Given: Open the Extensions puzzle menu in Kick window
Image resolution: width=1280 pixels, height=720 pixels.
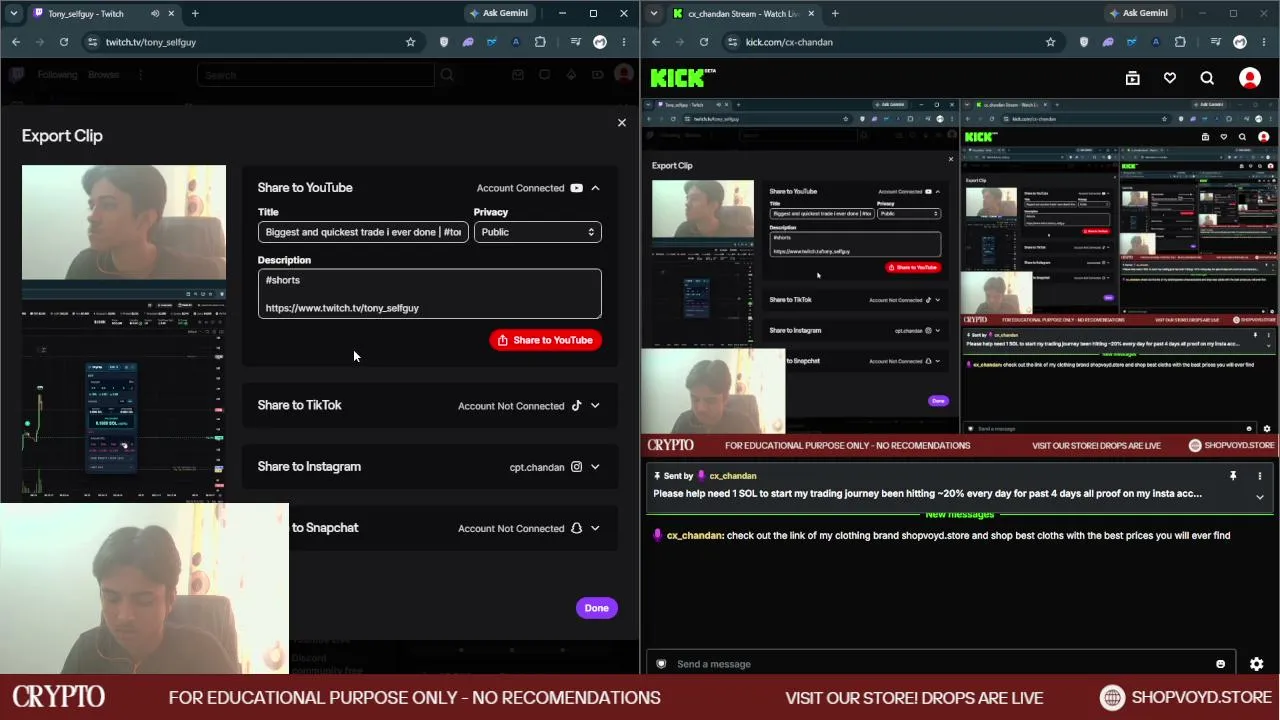Looking at the screenshot, I should (1180, 42).
